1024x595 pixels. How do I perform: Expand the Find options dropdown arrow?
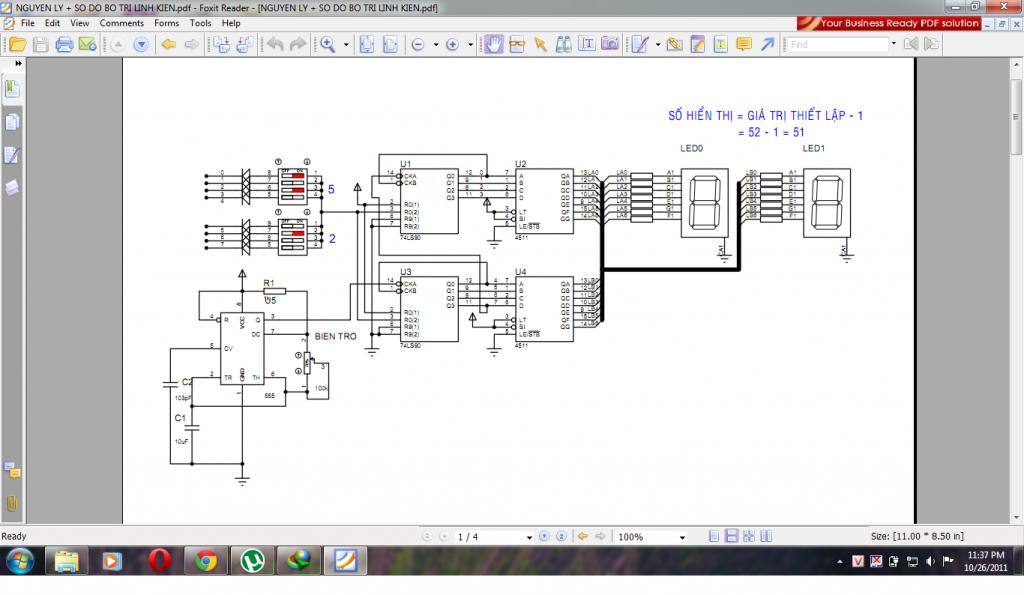894,45
